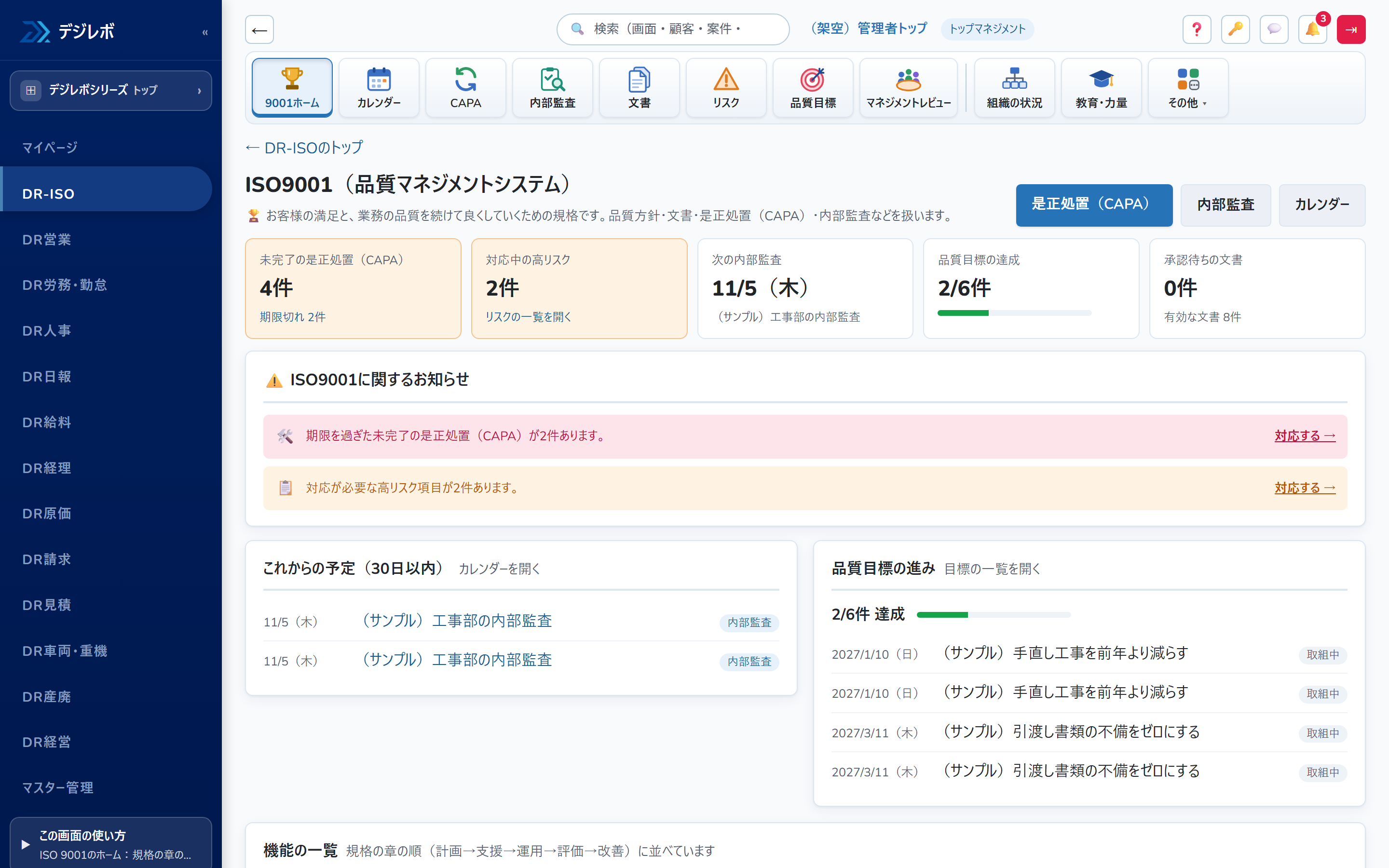Open the chat speech bubble icon
This screenshot has height=868, width=1389.
pyautogui.click(x=1274, y=29)
